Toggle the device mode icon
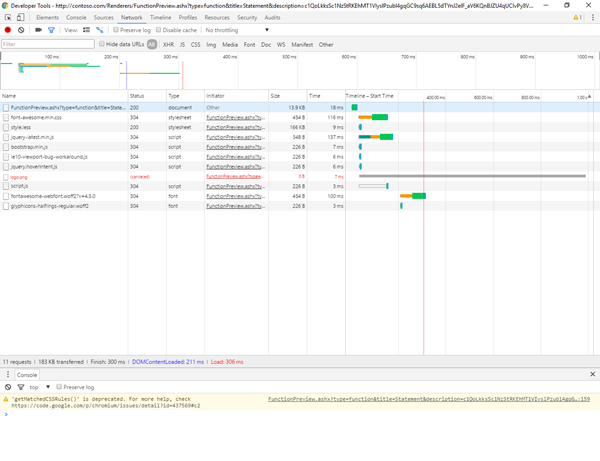600x461 pixels. coord(21,17)
